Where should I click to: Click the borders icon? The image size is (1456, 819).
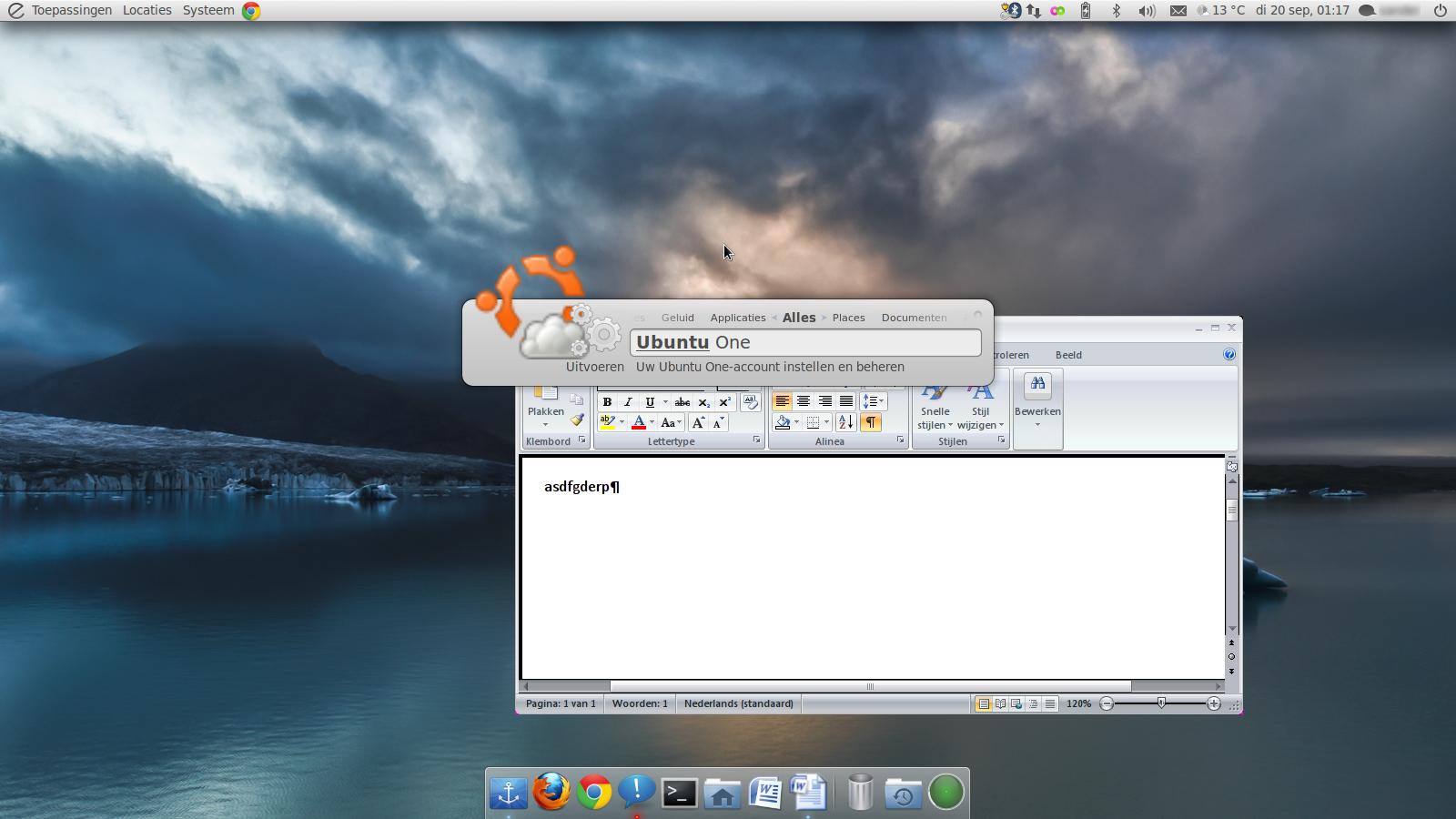[814, 422]
